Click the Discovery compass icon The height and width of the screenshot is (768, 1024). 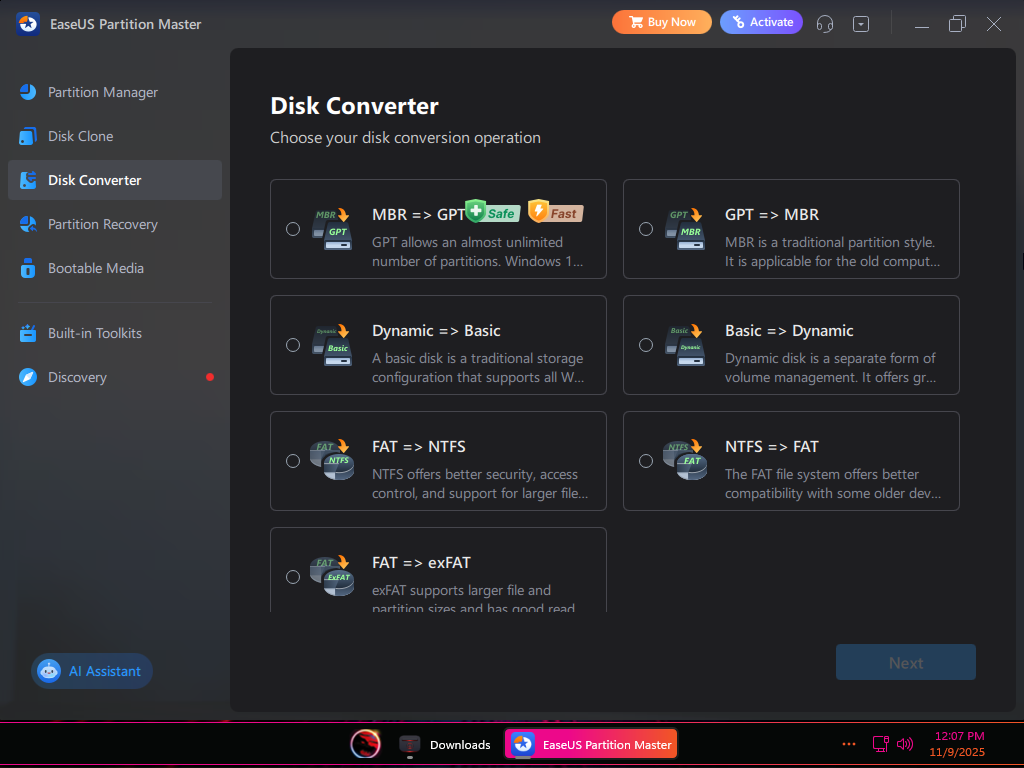coord(28,377)
